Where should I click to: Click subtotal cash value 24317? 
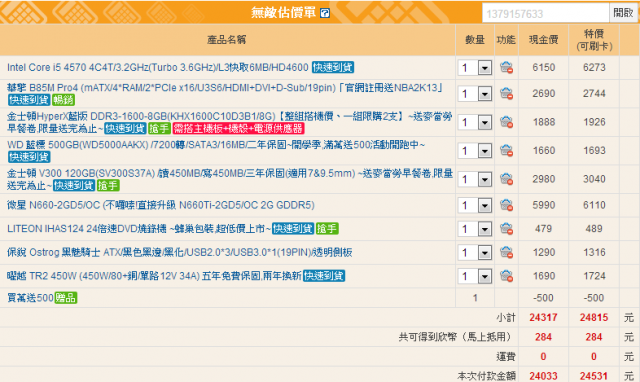[543, 318]
